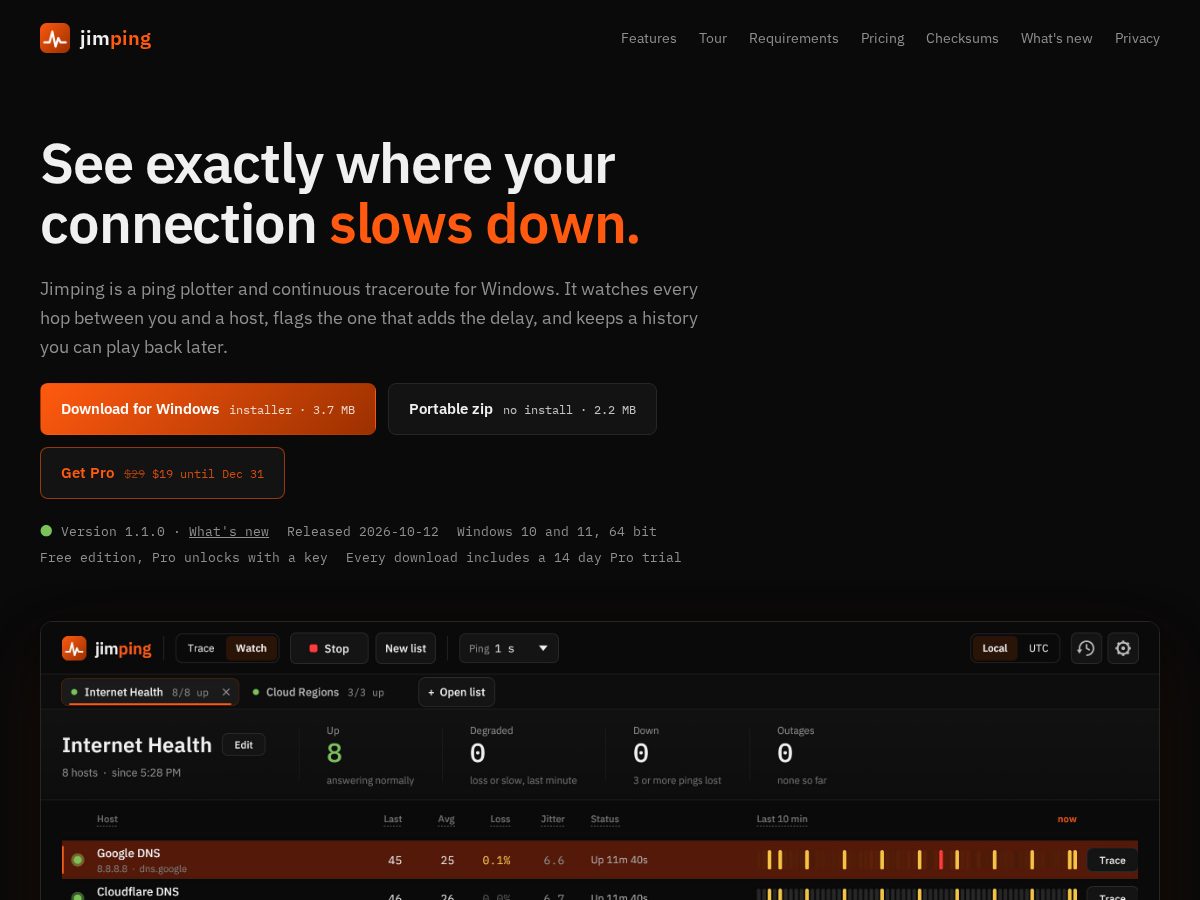Click the green status dot beside Cloudflare DNS
The height and width of the screenshot is (900, 1200).
point(78,896)
